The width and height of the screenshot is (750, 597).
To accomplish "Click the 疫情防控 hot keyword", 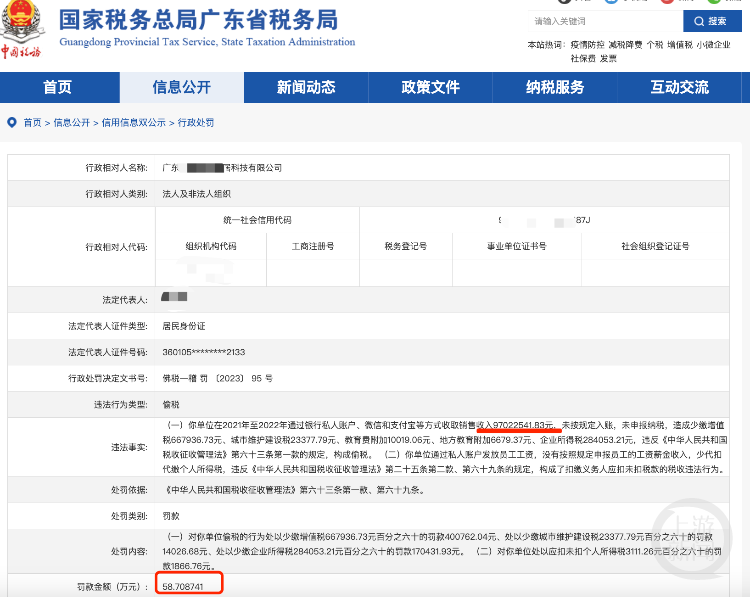I will 587,45.
